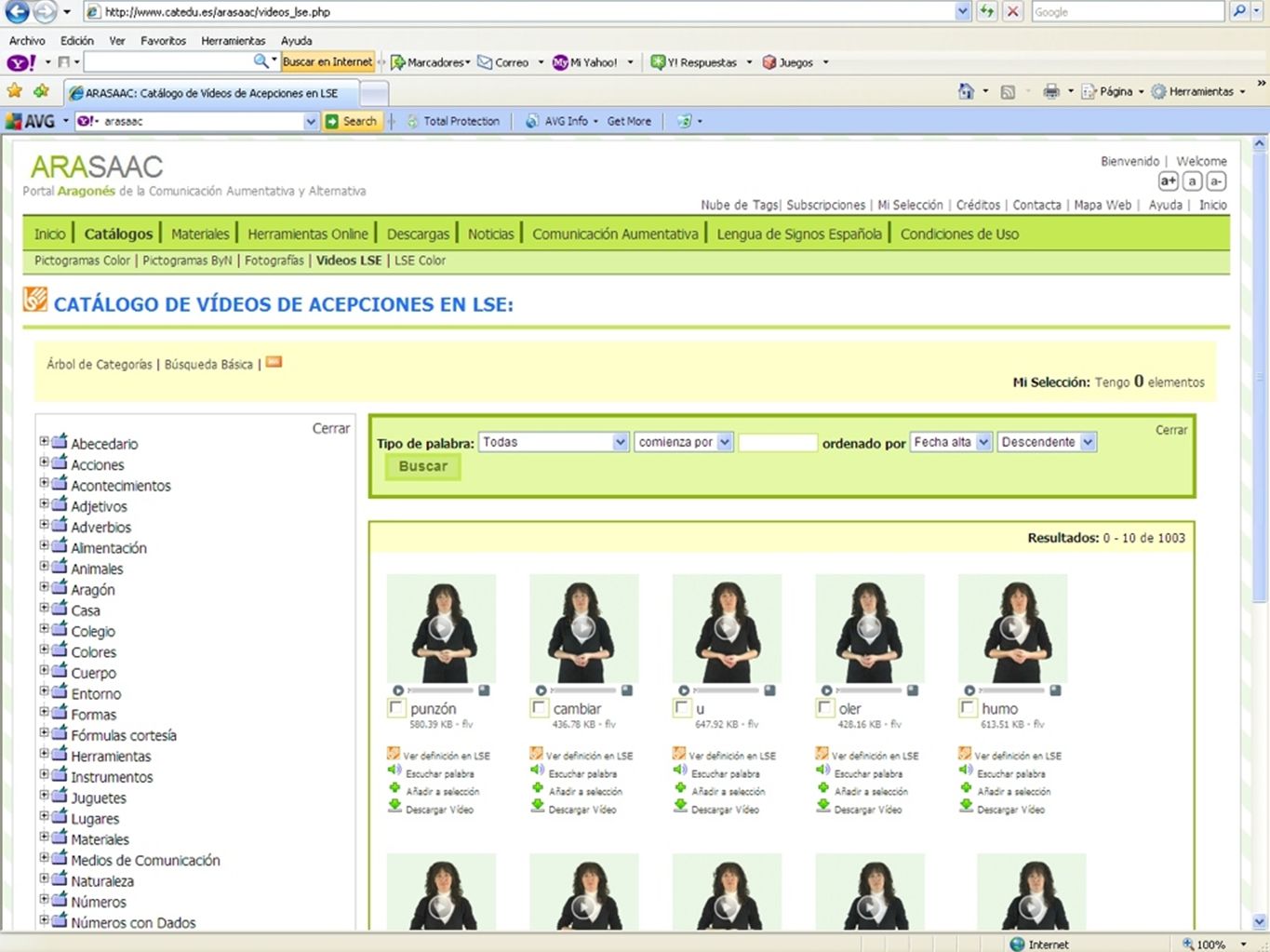1270x952 pixels.
Task: Click the Favorites star icon
Action: [14, 91]
